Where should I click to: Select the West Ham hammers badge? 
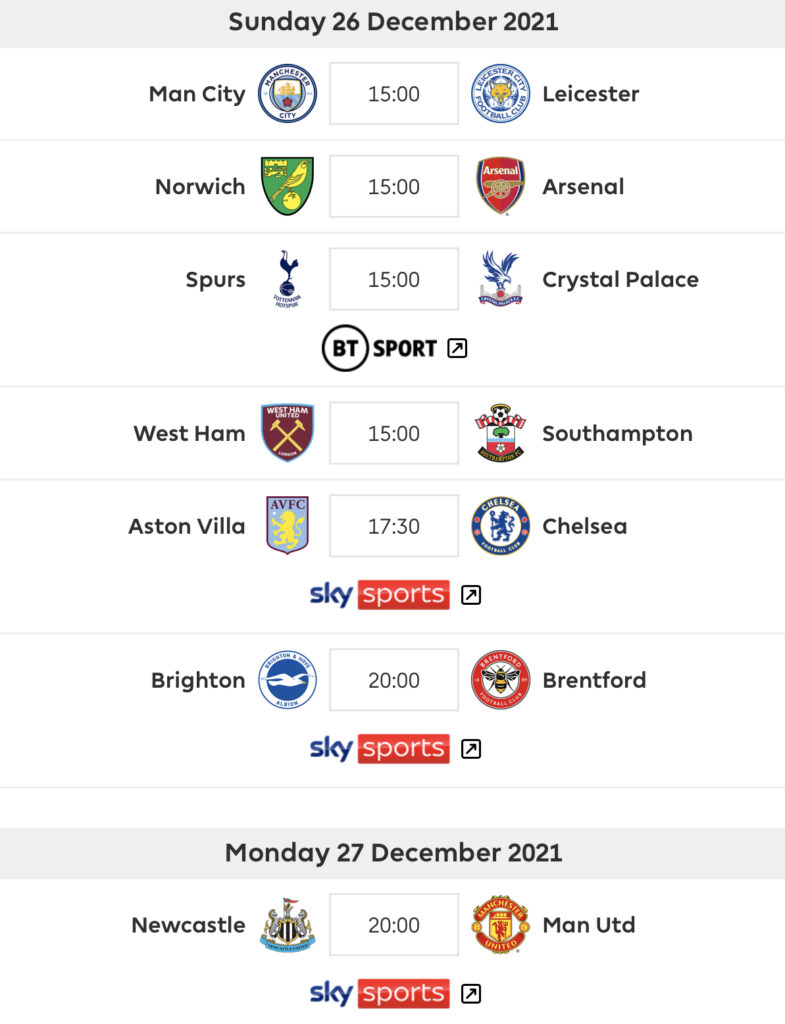click(287, 433)
